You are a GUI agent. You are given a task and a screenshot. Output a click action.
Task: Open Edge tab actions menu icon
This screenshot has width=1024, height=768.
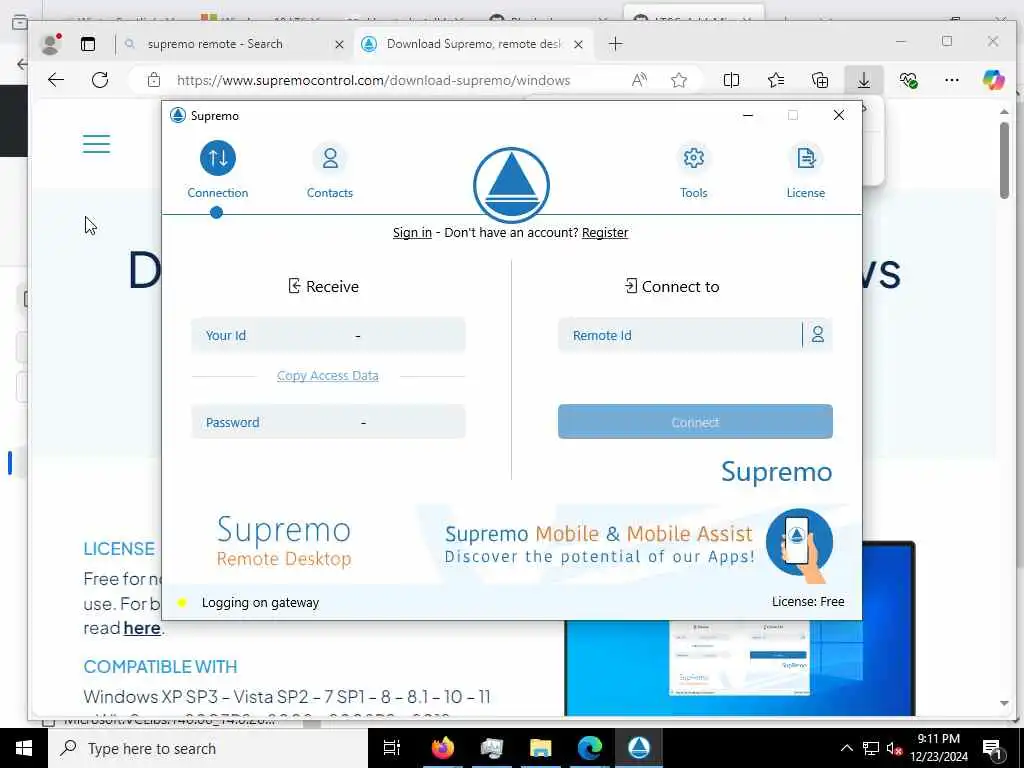click(88, 44)
